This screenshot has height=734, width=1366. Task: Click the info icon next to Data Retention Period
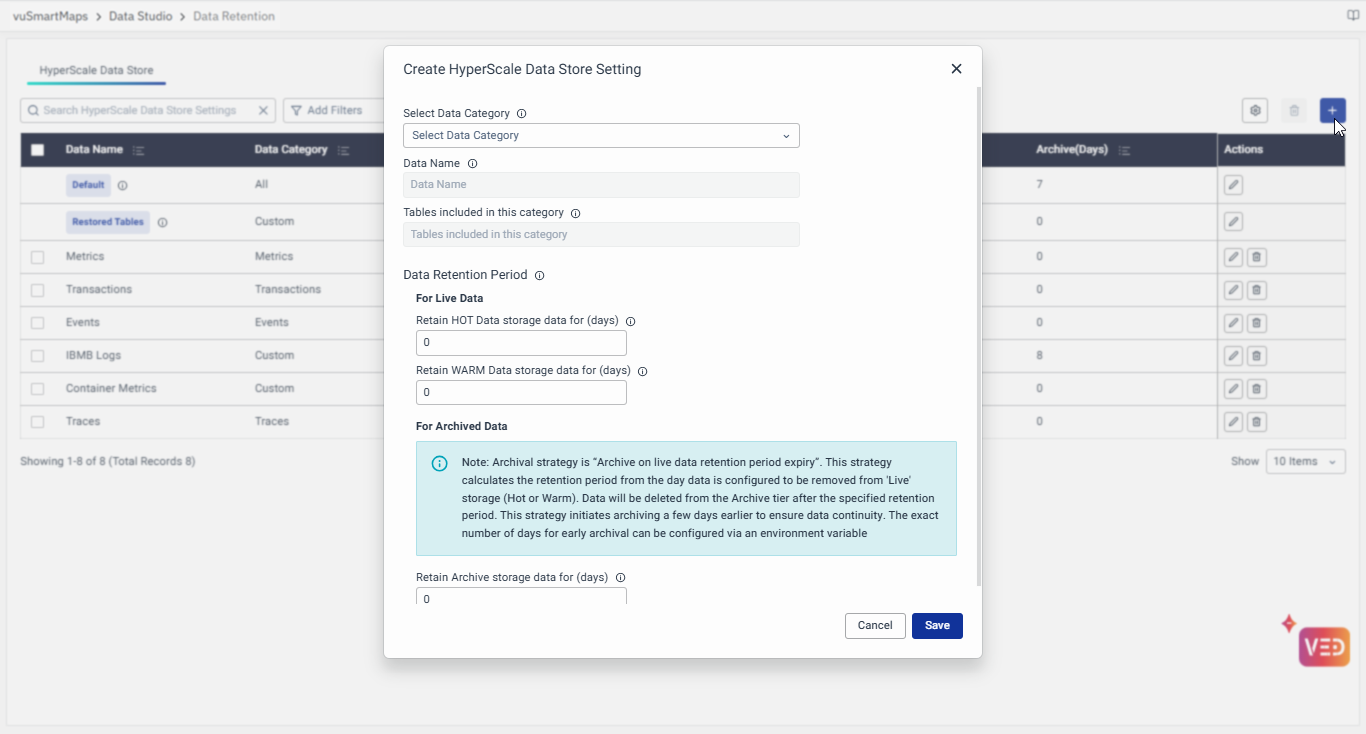(539, 275)
